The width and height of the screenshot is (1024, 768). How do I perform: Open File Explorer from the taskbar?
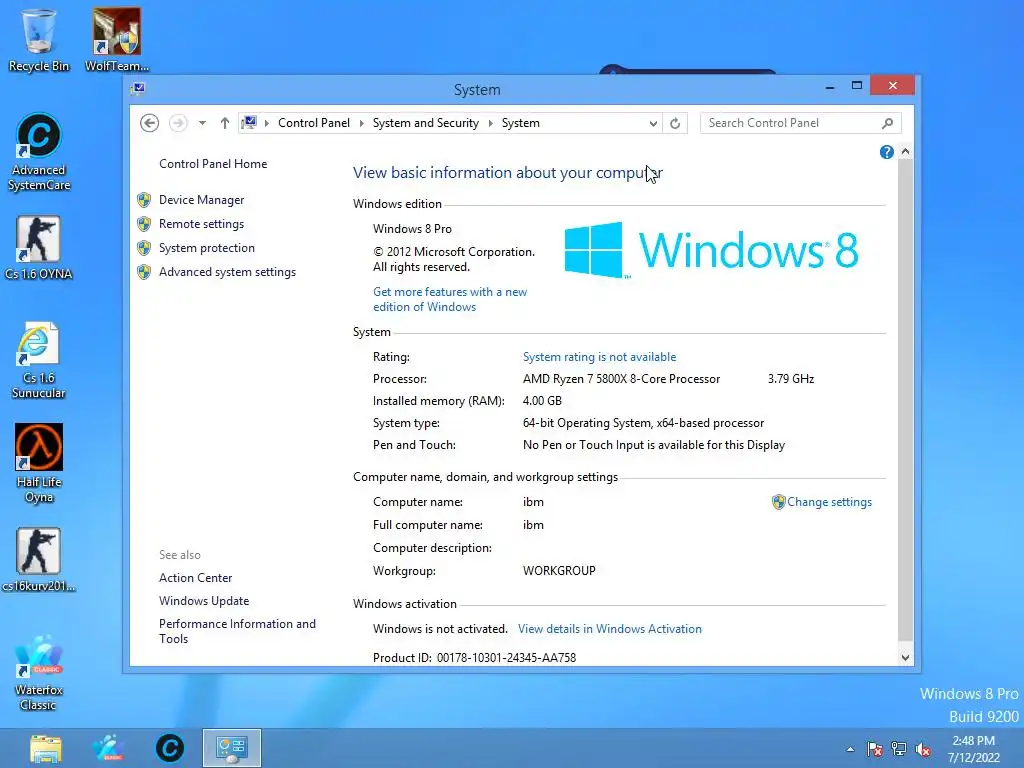coord(46,748)
